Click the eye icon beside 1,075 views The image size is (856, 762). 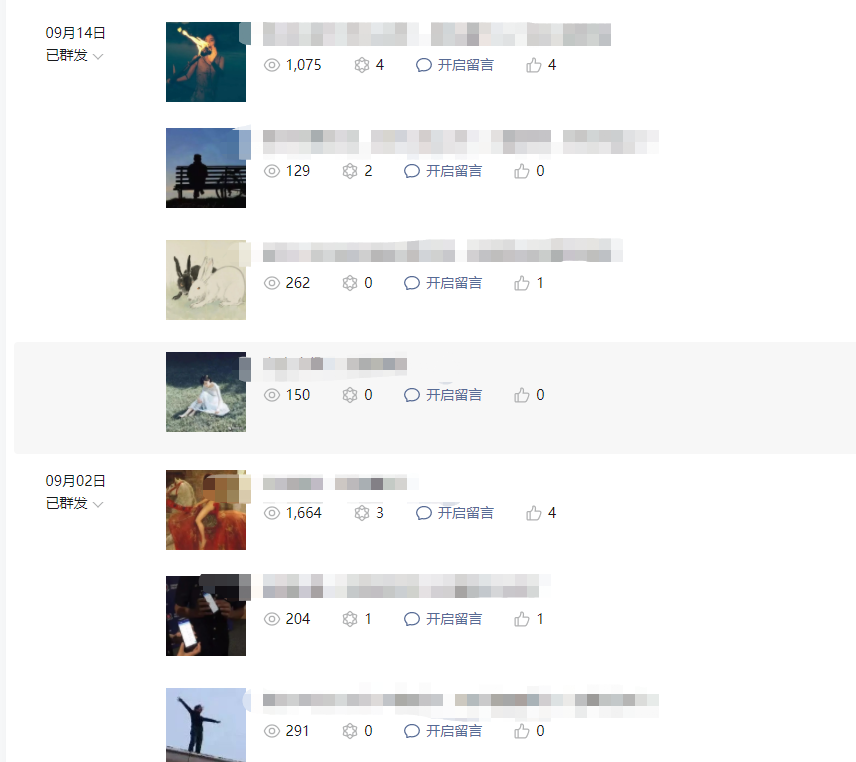pos(272,66)
